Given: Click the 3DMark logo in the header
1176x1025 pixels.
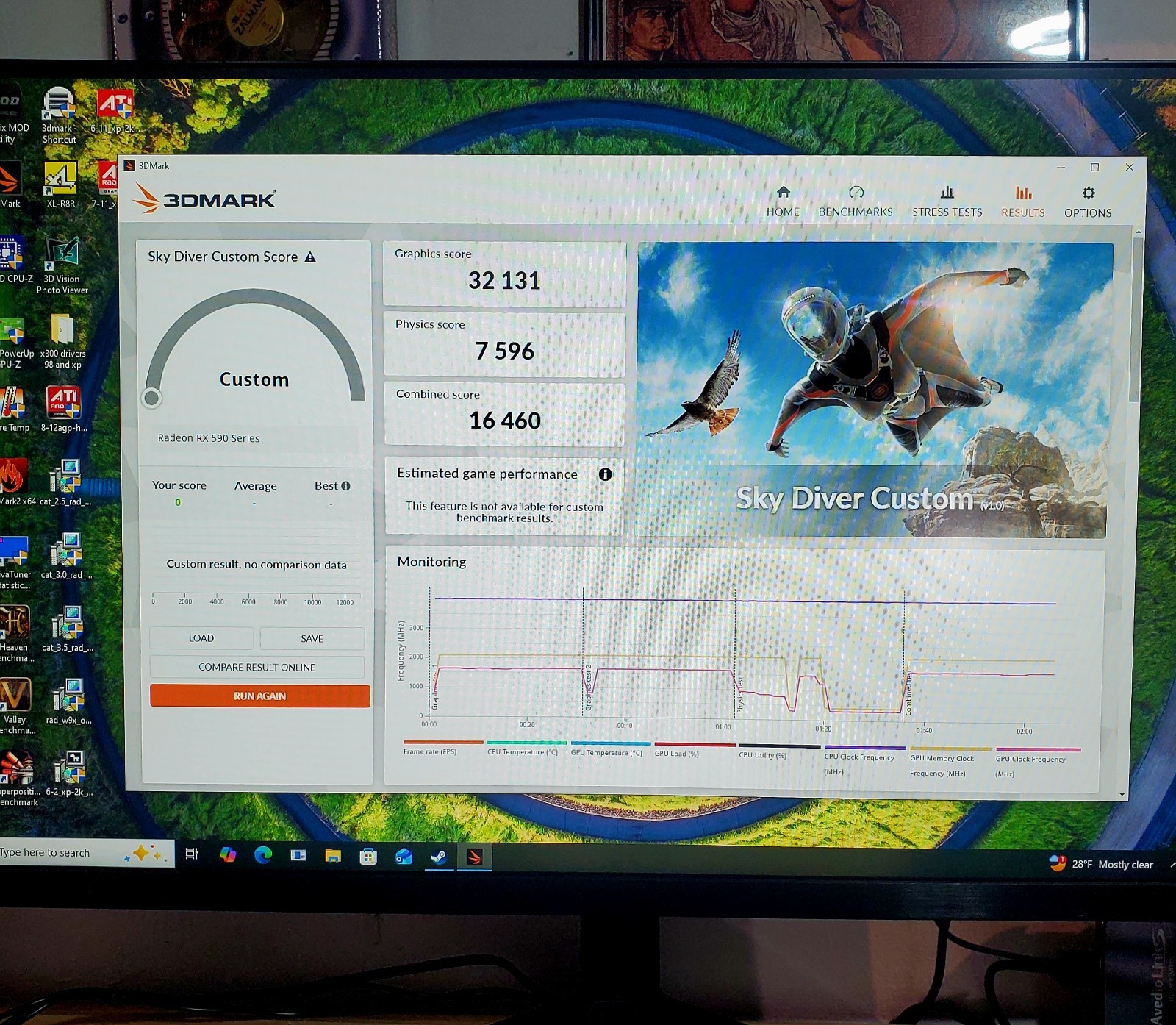Looking at the screenshot, I should click(x=205, y=199).
